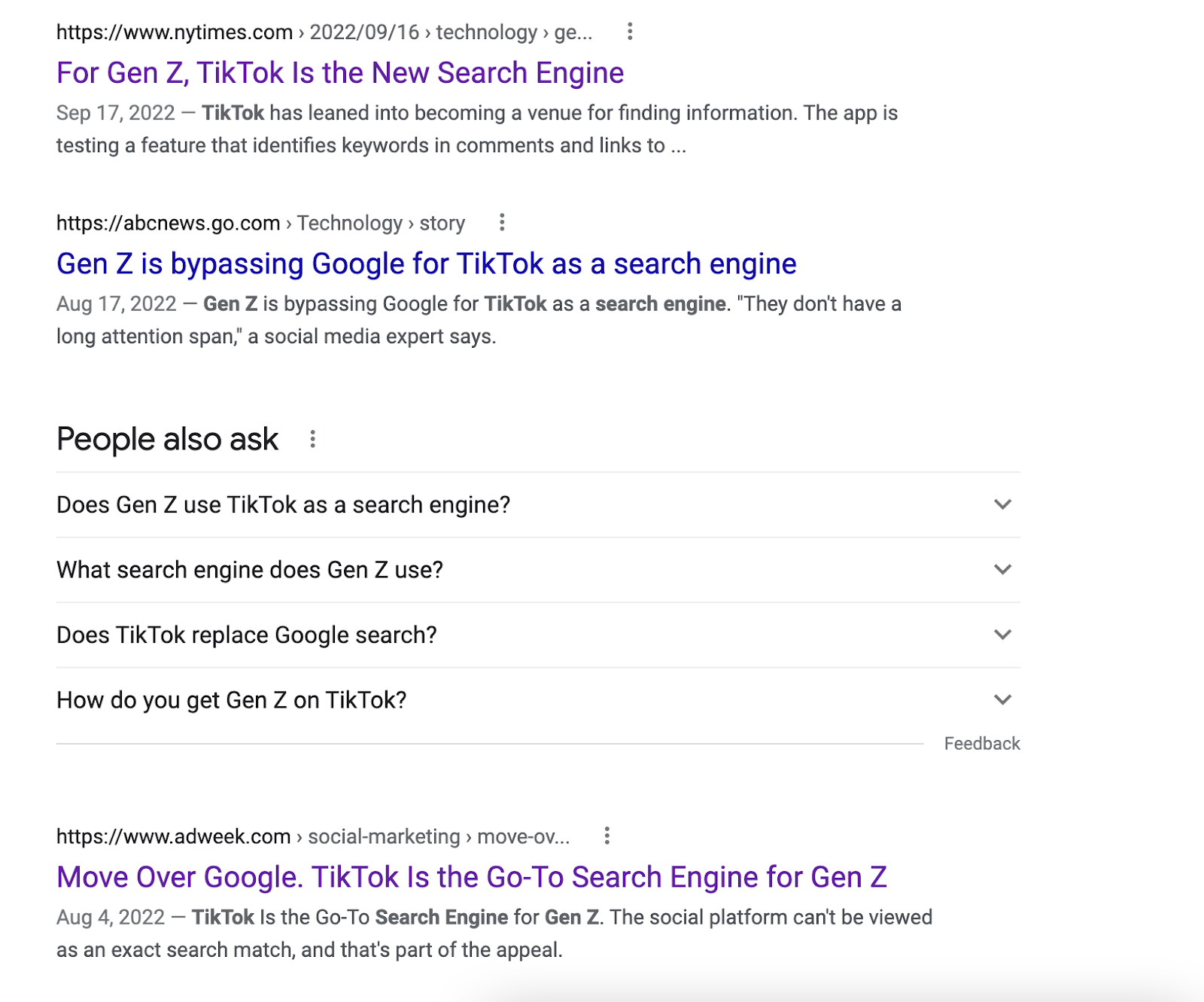Open "Gen Z is bypassing Google for TikTok" article
Viewport: 1204px width, 1002px height.
coord(426,264)
